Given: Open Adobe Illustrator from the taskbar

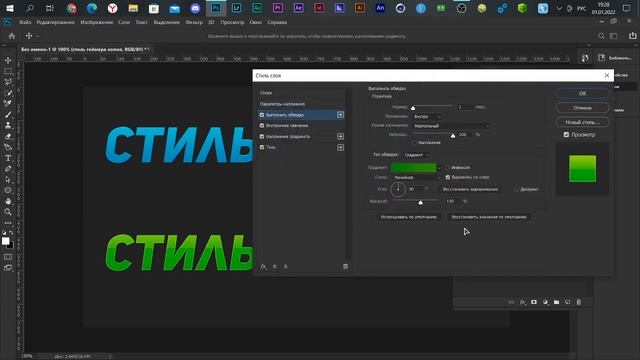Looking at the screenshot, I should tap(360, 8).
